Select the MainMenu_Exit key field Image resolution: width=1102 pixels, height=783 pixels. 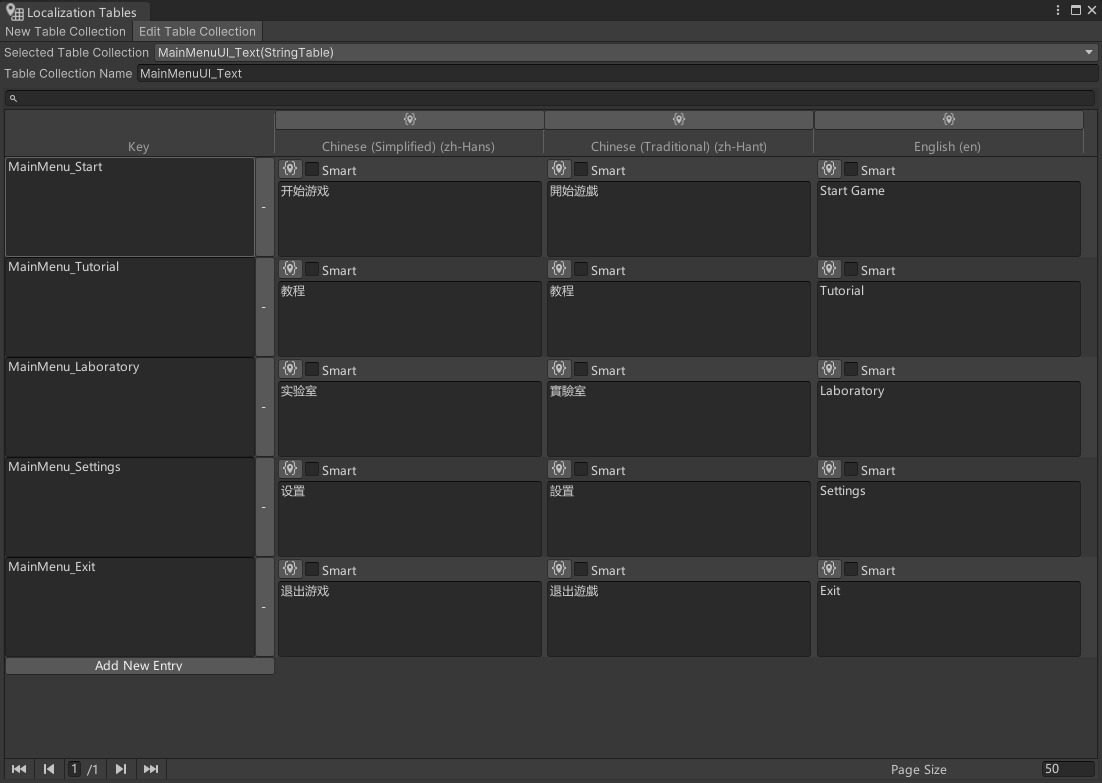(x=130, y=607)
